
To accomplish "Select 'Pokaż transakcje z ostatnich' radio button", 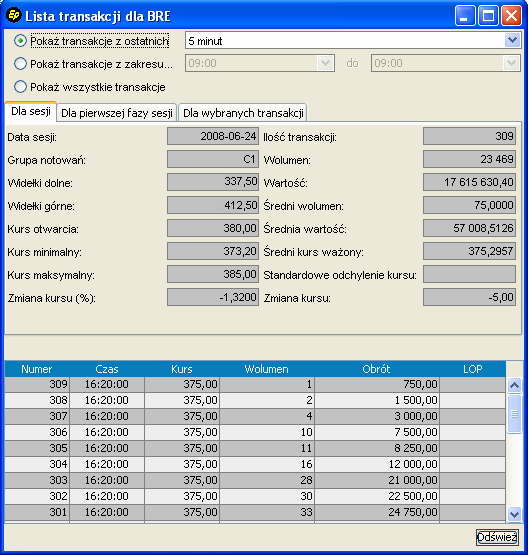I will point(21,41).
